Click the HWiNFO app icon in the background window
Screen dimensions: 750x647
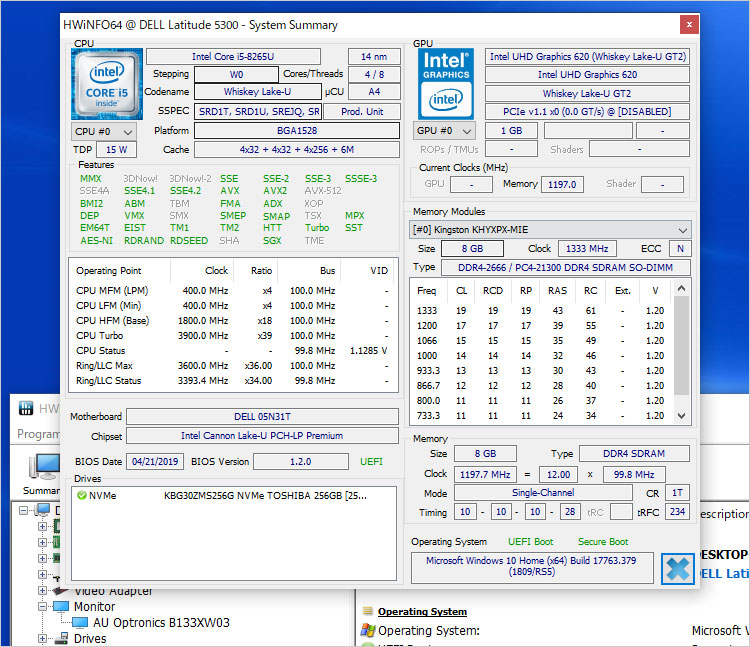26,408
